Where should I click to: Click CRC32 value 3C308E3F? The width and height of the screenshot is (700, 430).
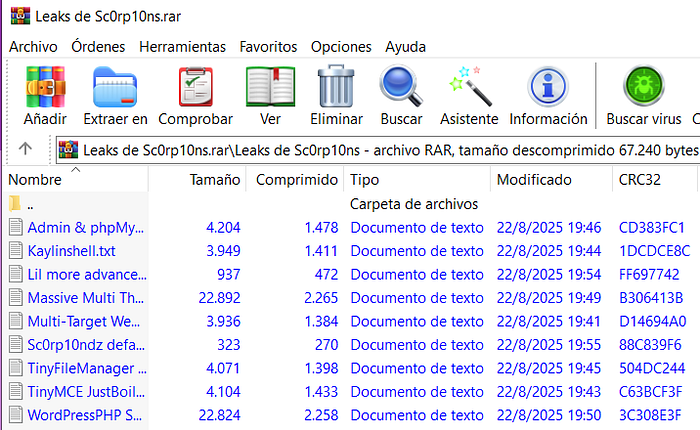pos(650,415)
